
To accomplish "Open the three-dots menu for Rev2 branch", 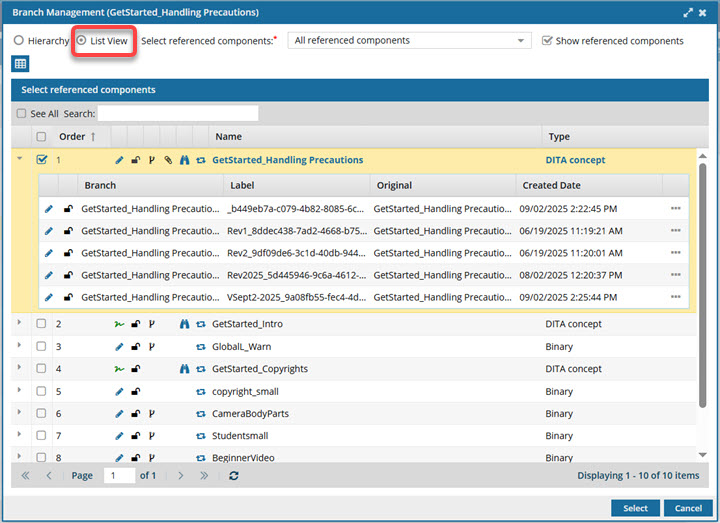I will click(676, 253).
